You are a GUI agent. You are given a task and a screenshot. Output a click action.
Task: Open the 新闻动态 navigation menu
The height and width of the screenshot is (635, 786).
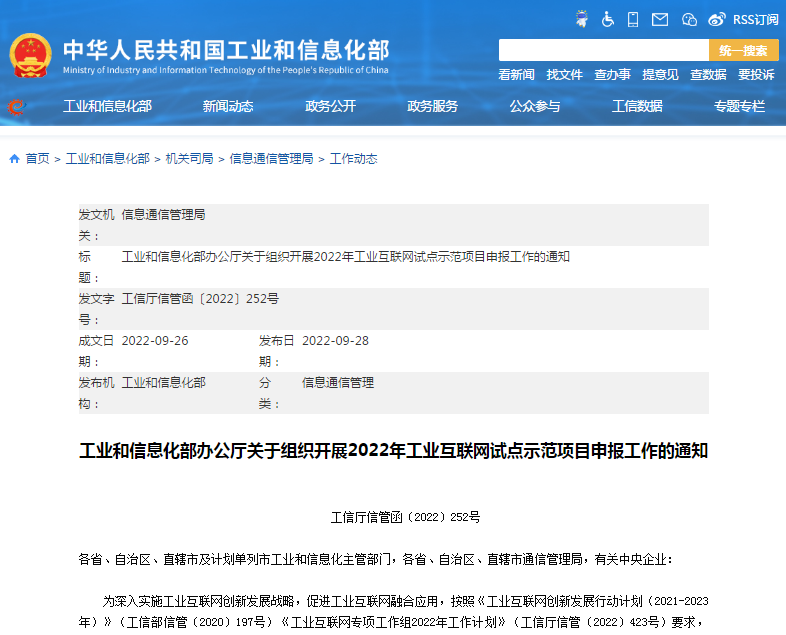coord(228,106)
